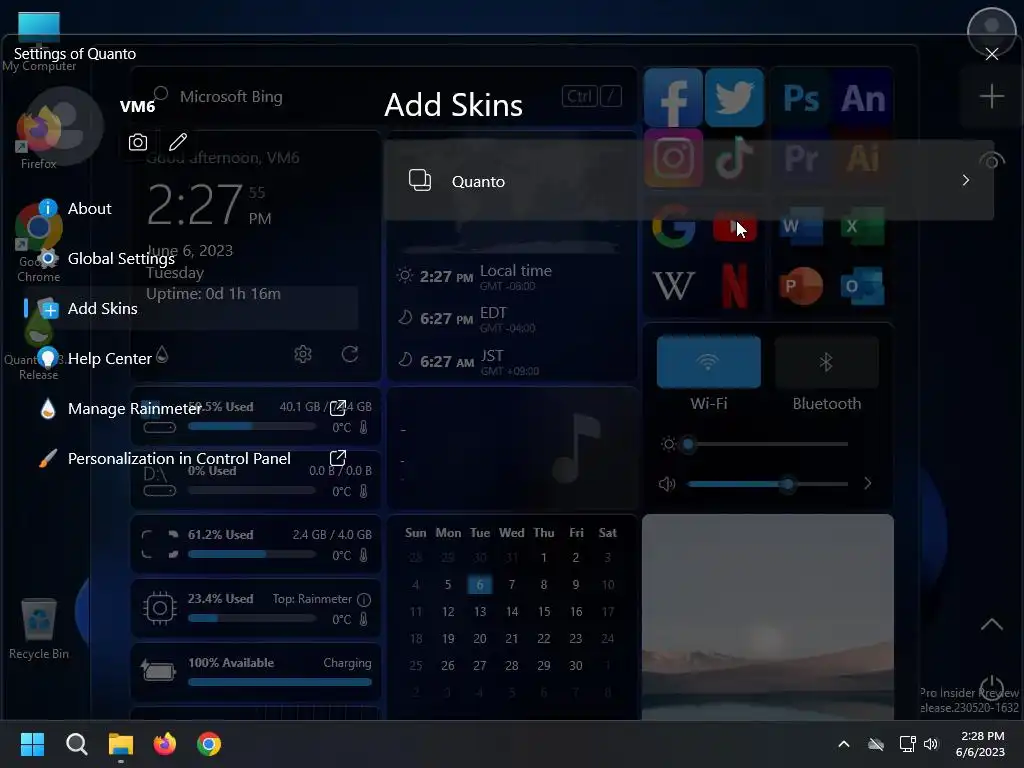Open the Twitter shortcut tile
The height and width of the screenshot is (768, 1024).
(734, 98)
